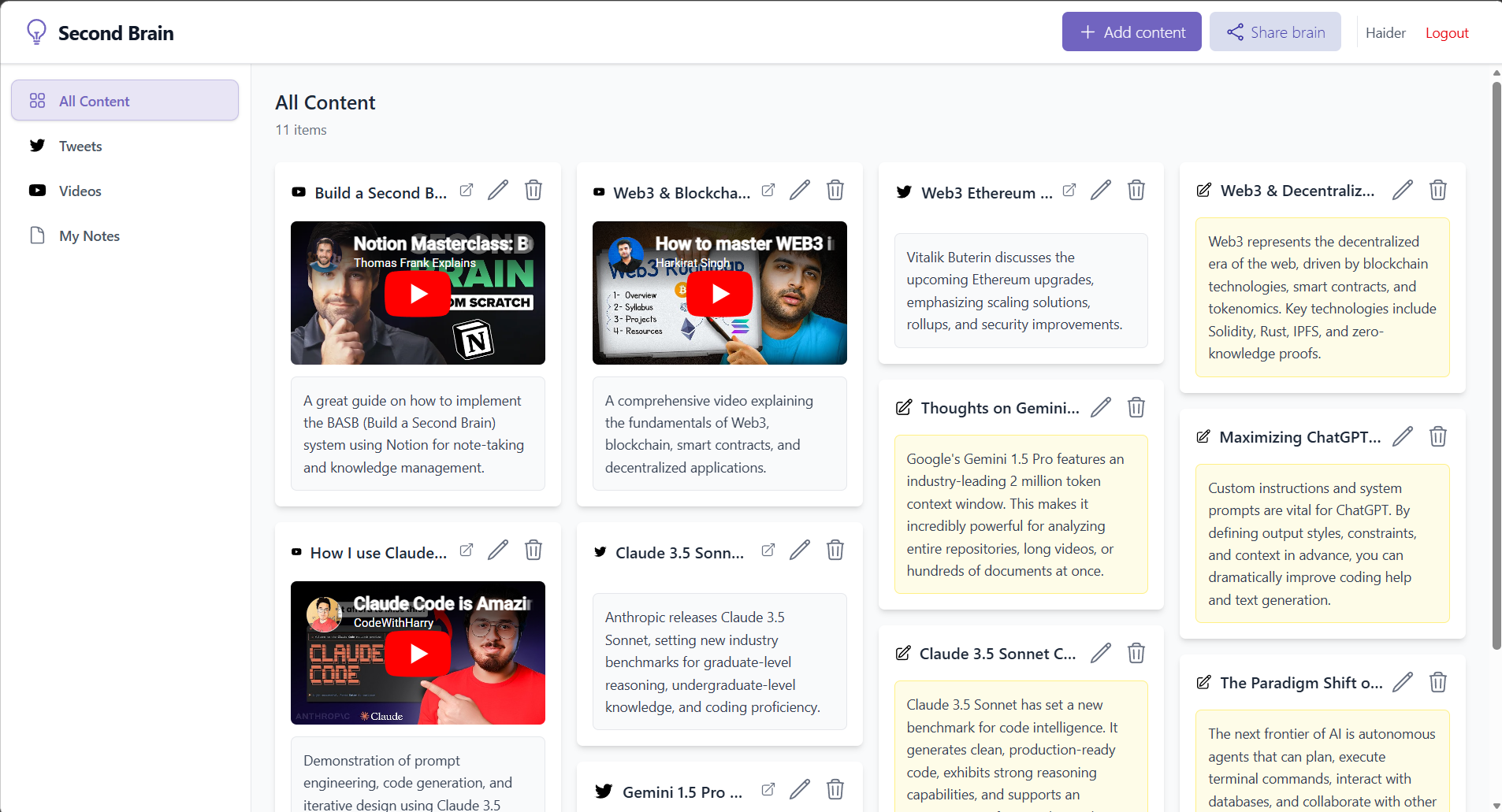Edit the Build a Second B... card
Screen dimensions: 1502x812
click(x=498, y=190)
